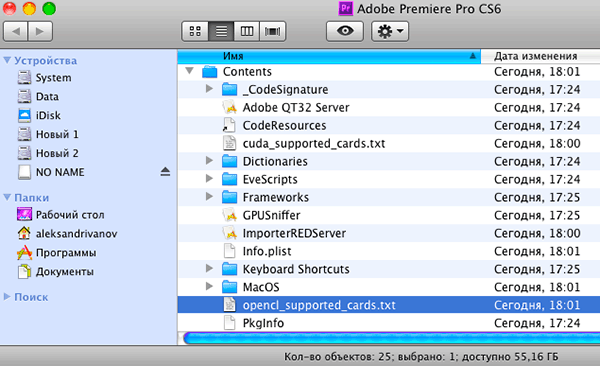
Task: Switch to column view
Action: point(246,31)
